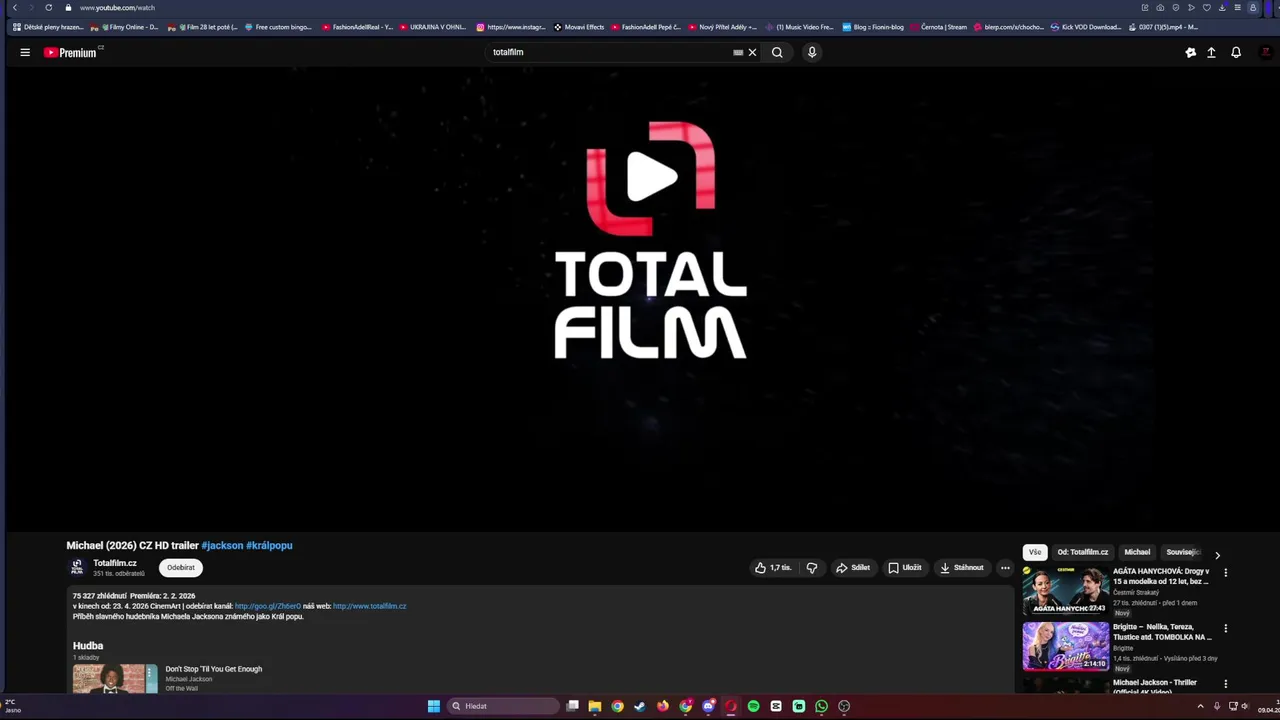The width and height of the screenshot is (1280, 720).
Task: Open options for the Brigitte video
Action: 1226,629
